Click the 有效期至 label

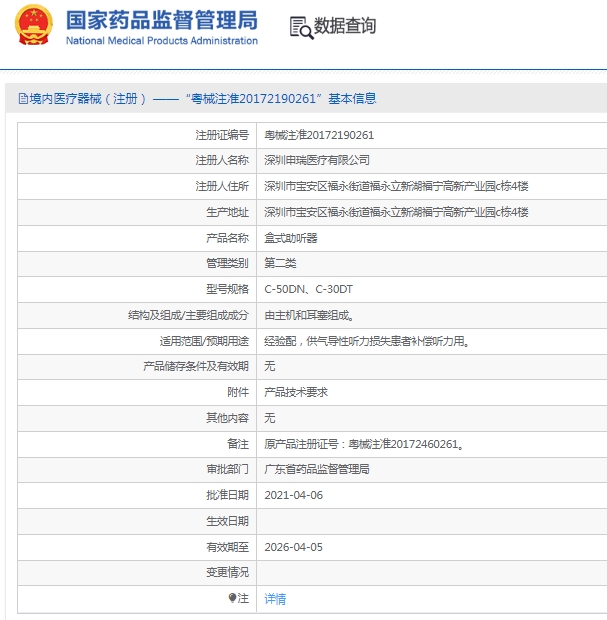227,547
